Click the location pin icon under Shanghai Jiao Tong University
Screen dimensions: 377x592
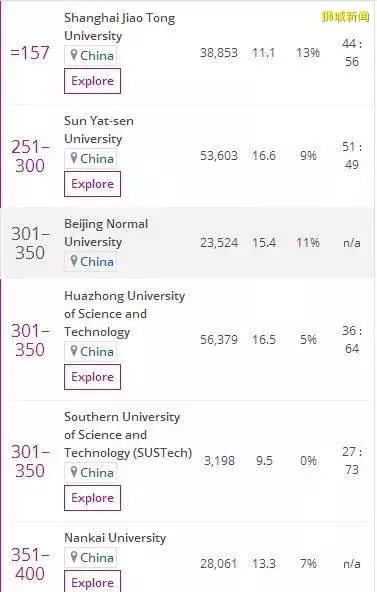[x=74, y=55]
